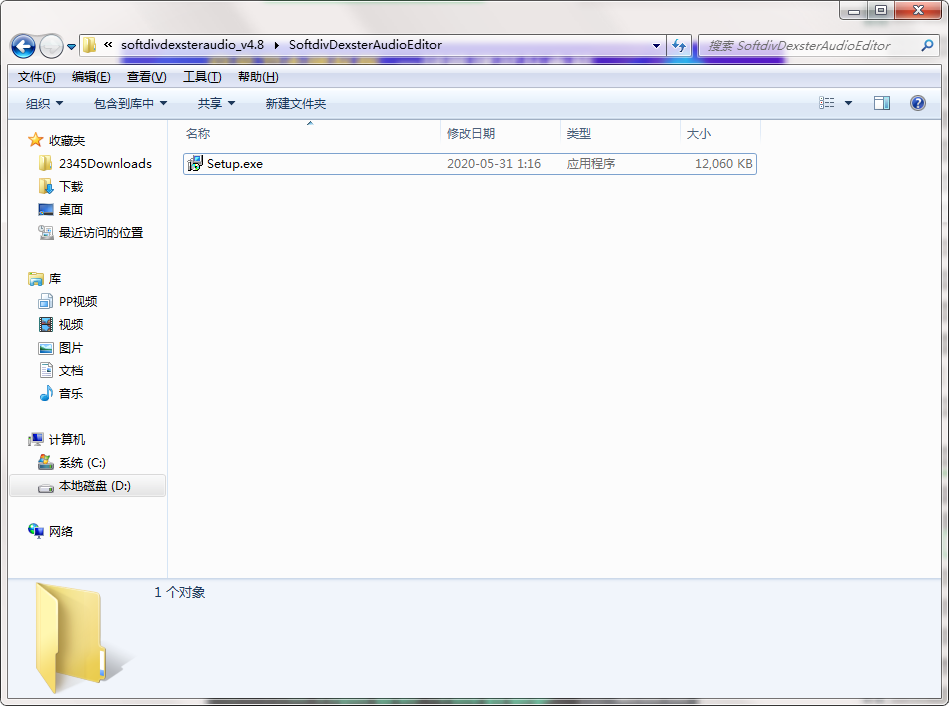The image size is (949, 706).
Task: Click the 应用程序 type cell
Action: pyautogui.click(x=591, y=163)
